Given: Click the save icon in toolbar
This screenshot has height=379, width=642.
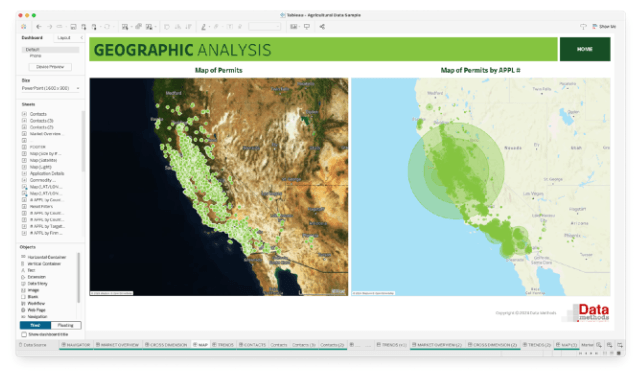Looking at the screenshot, I should click(73, 27).
